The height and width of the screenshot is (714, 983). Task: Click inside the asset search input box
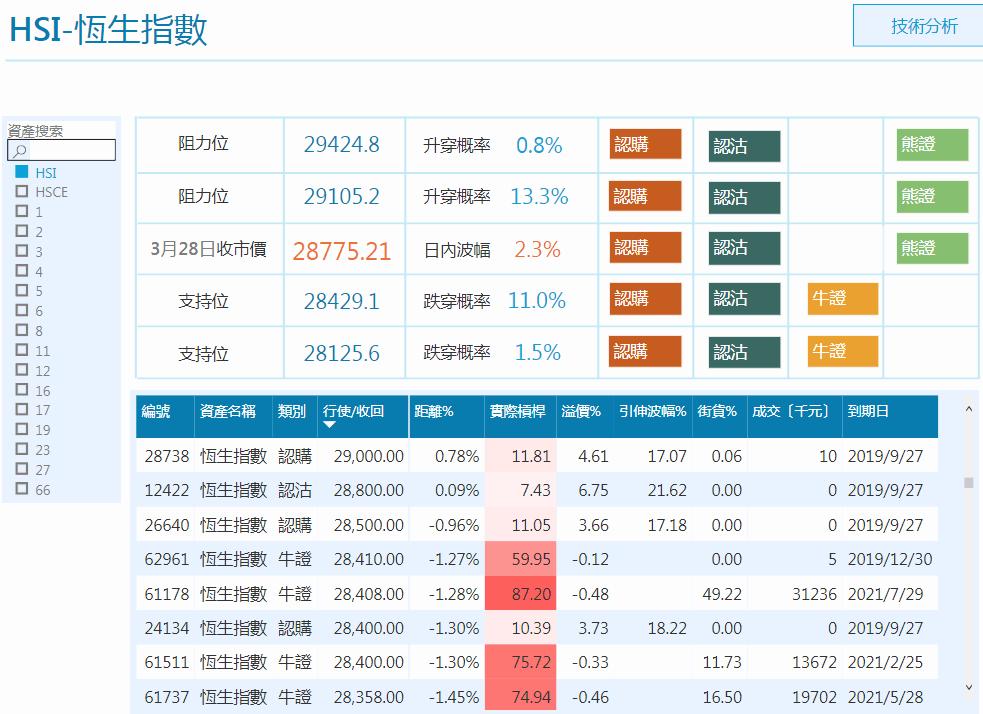tap(70, 149)
